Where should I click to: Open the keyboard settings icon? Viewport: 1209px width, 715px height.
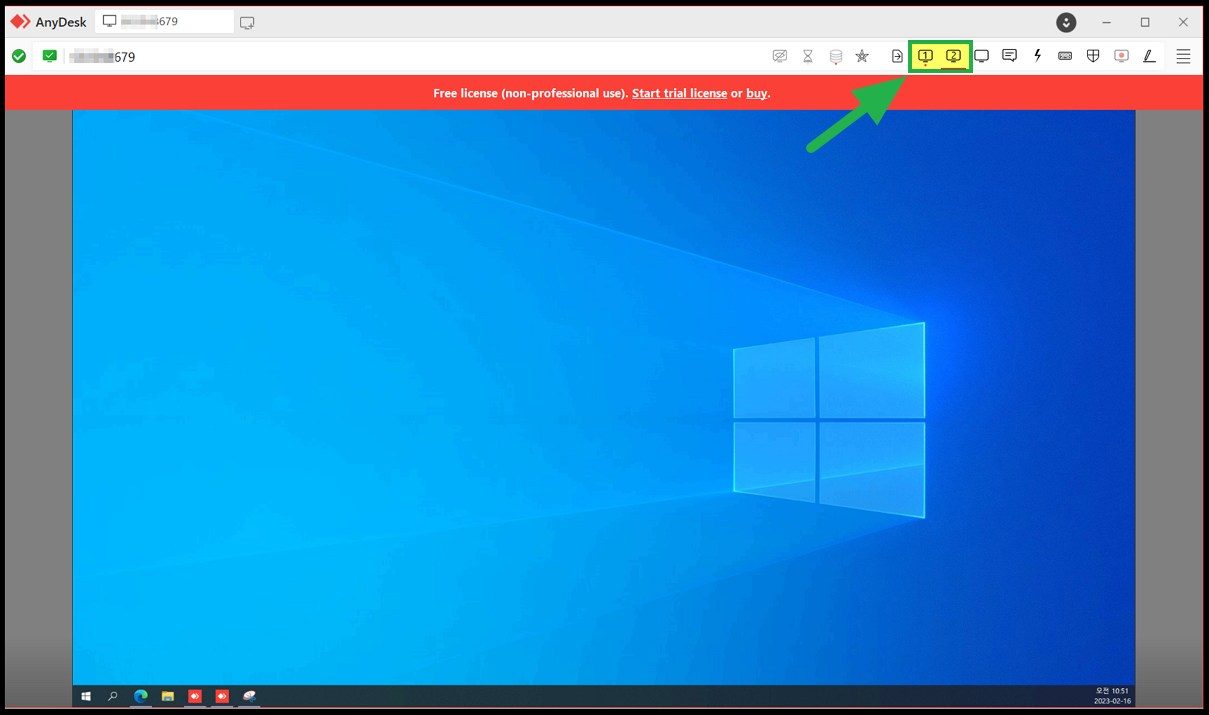click(x=1065, y=56)
